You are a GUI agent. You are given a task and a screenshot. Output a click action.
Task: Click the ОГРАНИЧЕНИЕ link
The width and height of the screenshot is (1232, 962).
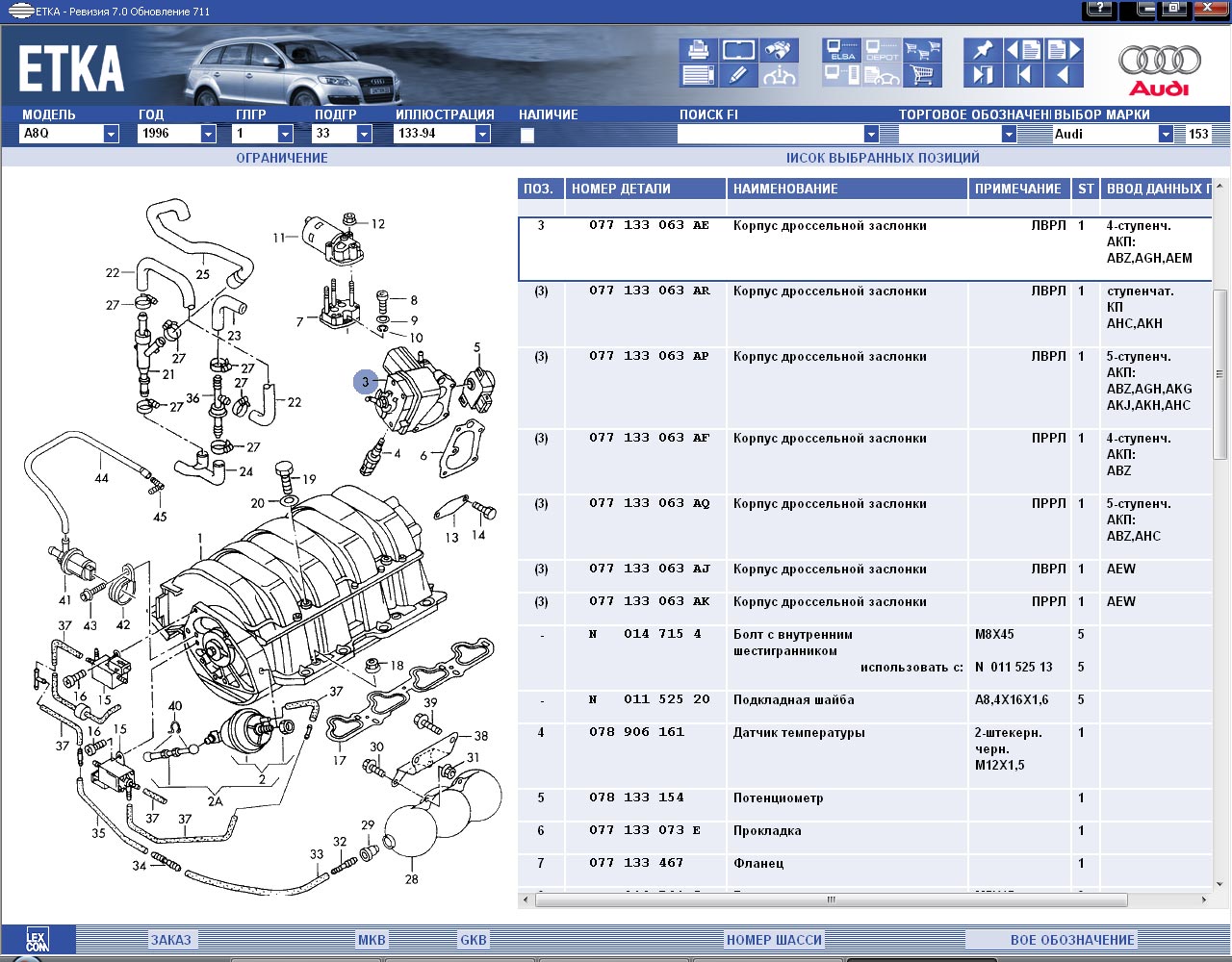[282, 158]
